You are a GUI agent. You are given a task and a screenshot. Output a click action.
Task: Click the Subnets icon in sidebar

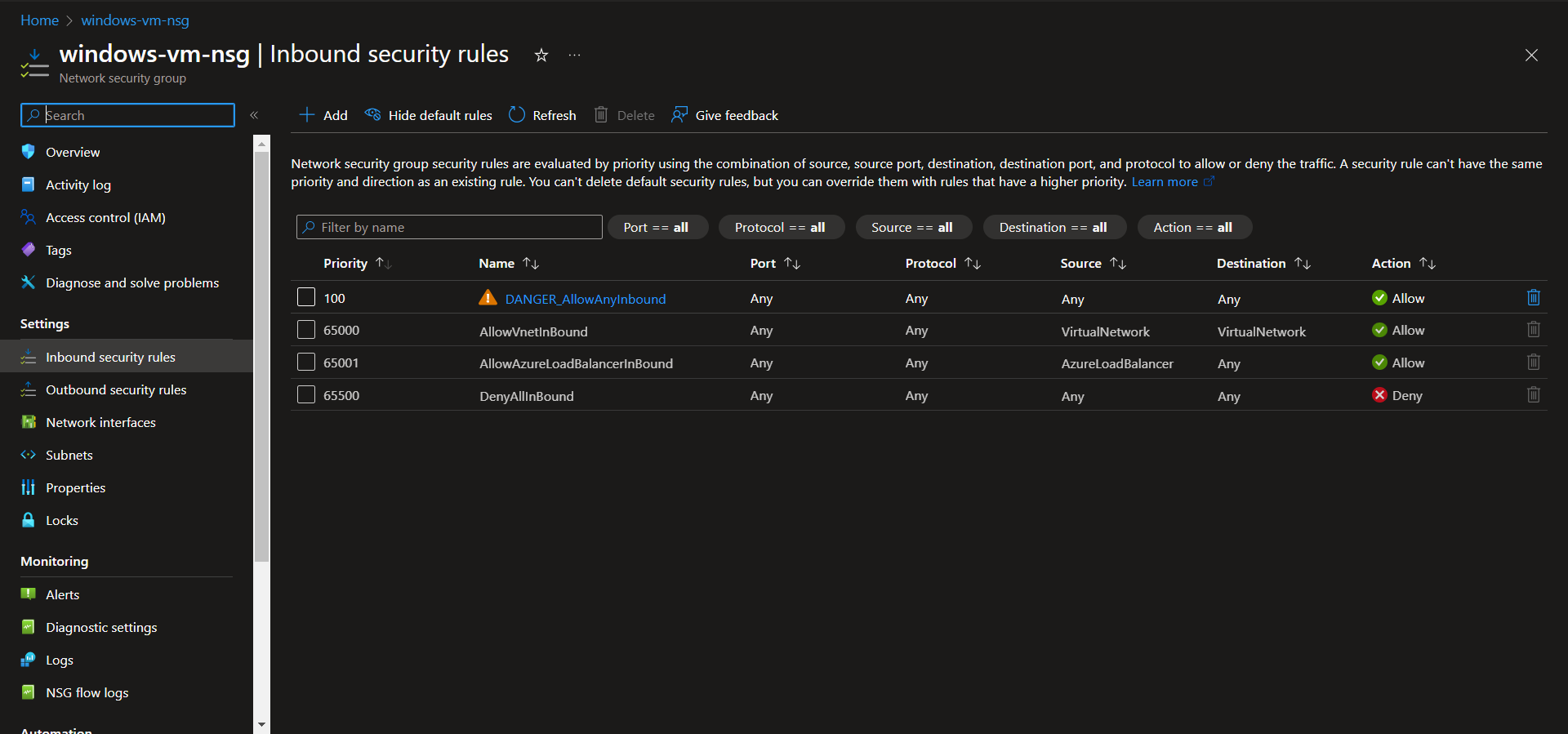(29, 455)
